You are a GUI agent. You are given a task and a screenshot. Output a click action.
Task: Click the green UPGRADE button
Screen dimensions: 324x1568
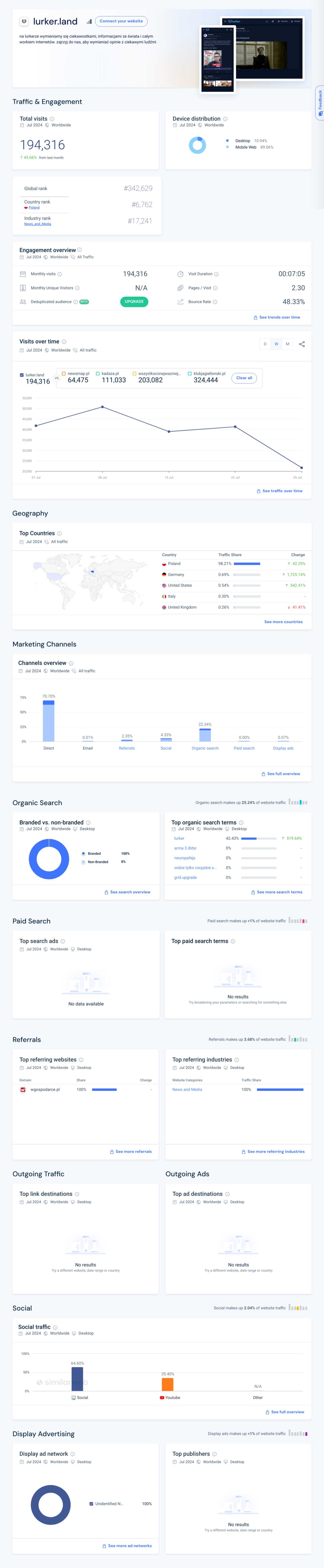[x=134, y=302]
